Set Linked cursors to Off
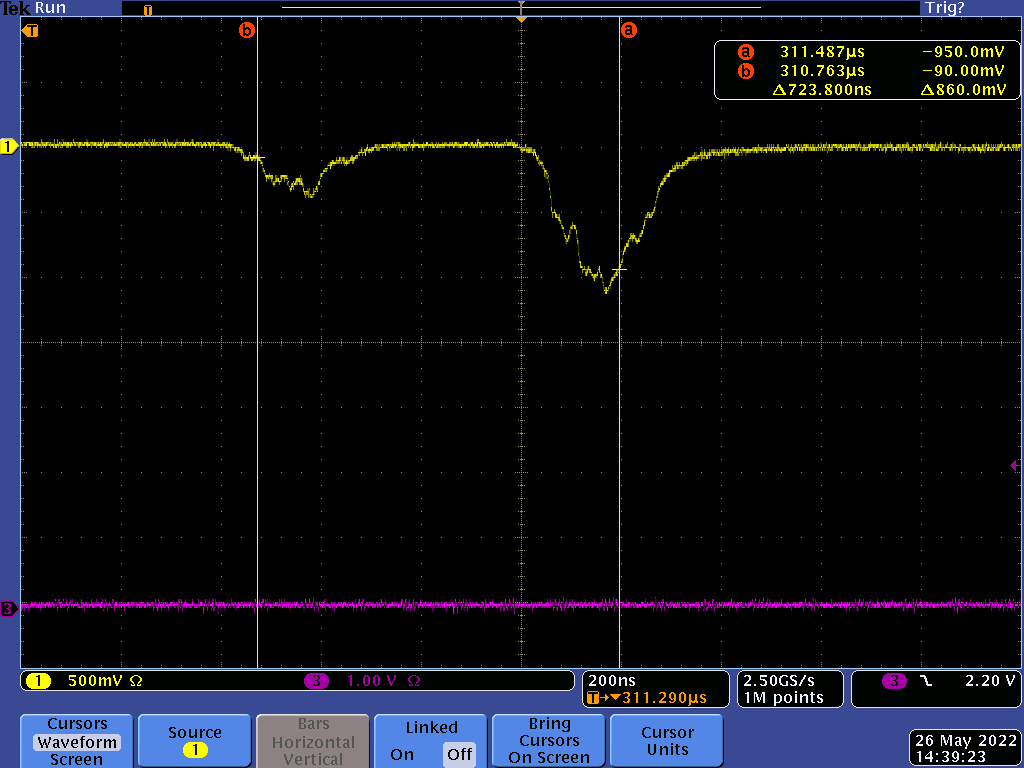Image resolution: width=1024 pixels, height=768 pixels. pyautogui.click(x=459, y=754)
